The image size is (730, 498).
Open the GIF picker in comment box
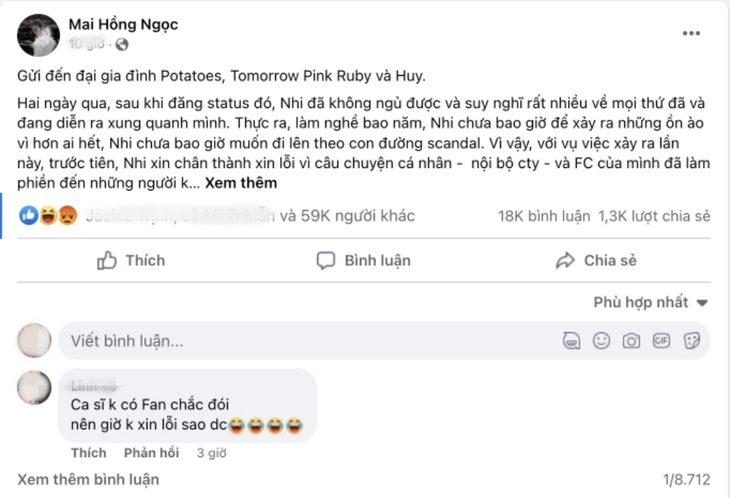point(661,341)
